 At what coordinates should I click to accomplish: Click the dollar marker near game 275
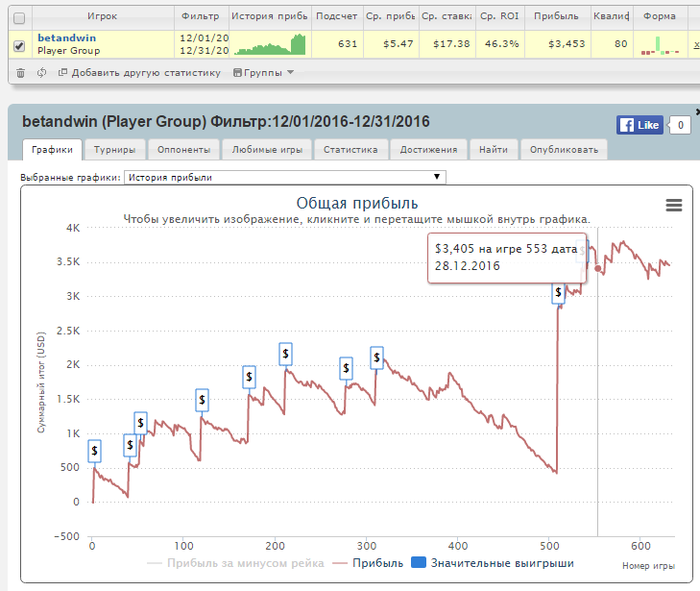pyautogui.click(x=346, y=368)
